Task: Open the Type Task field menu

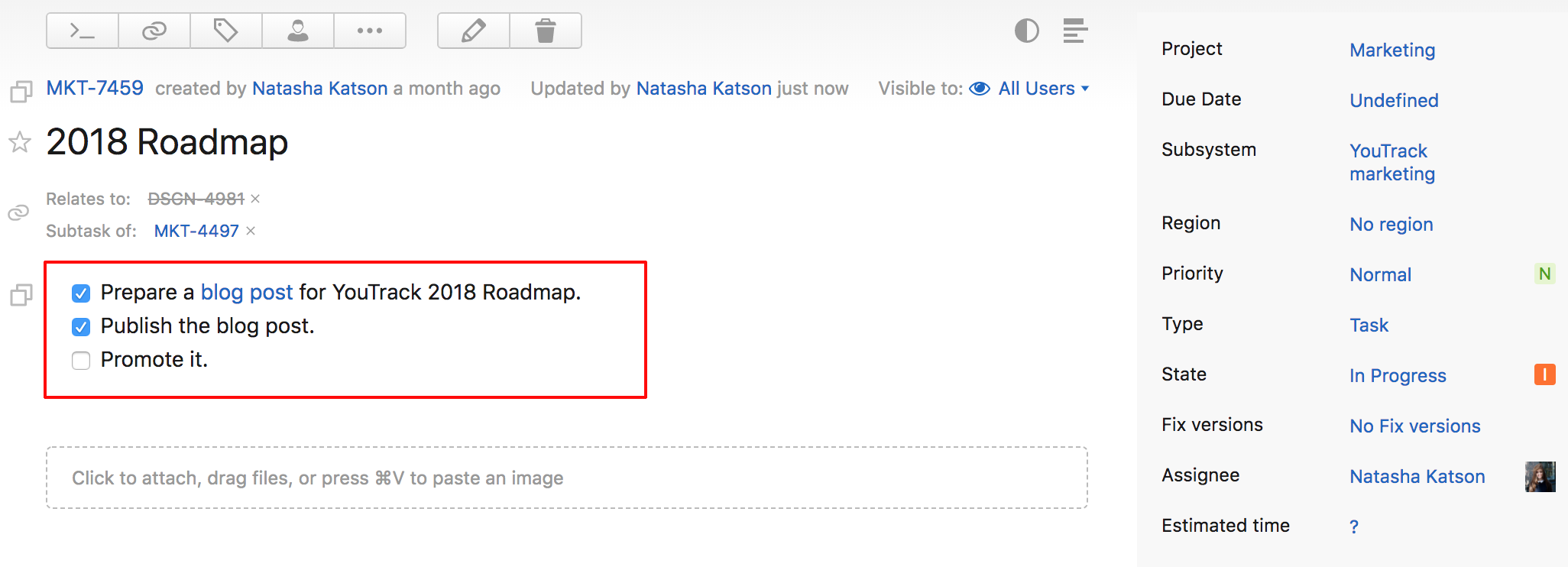Action: tap(1369, 326)
